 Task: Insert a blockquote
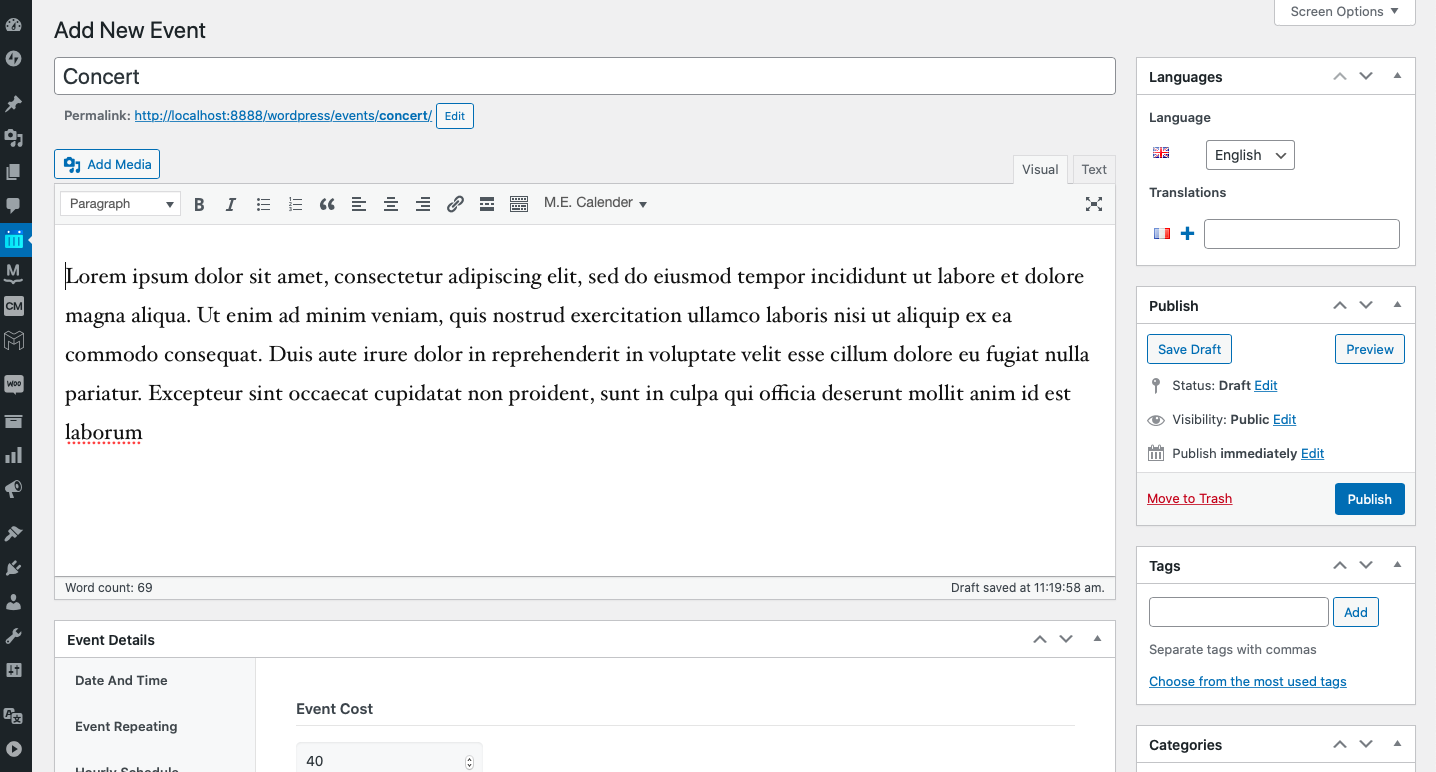click(327, 204)
